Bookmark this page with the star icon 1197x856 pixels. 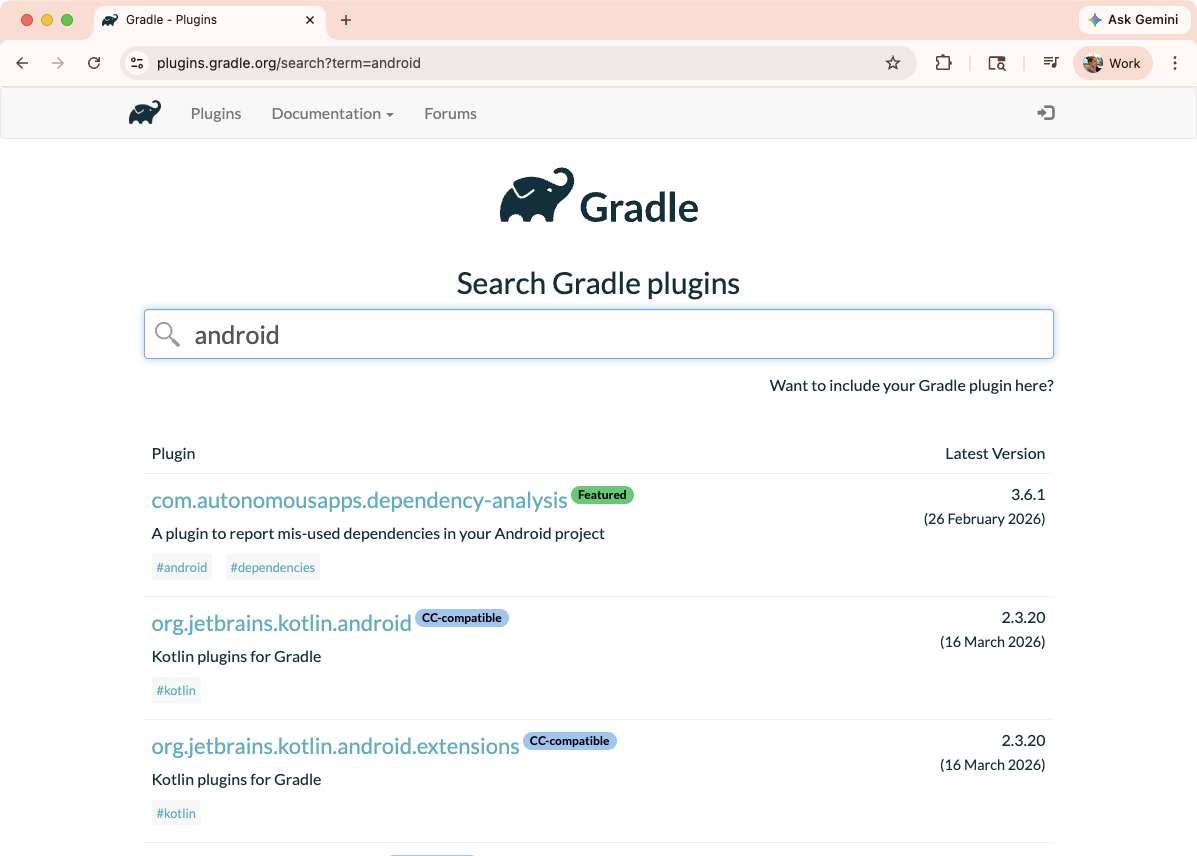(x=893, y=63)
